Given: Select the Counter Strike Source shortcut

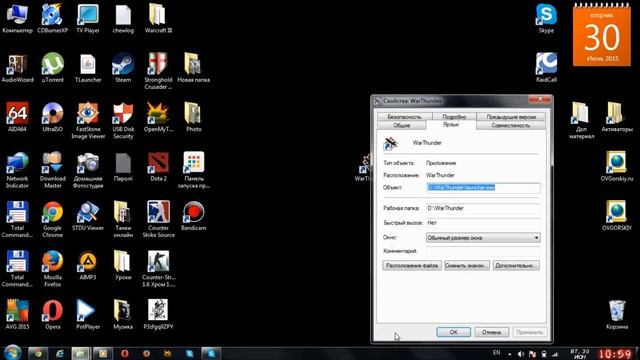Looking at the screenshot, I should (158, 219).
